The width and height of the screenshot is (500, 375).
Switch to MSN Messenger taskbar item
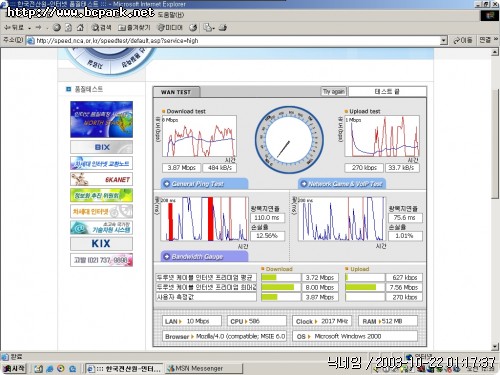pos(204,368)
